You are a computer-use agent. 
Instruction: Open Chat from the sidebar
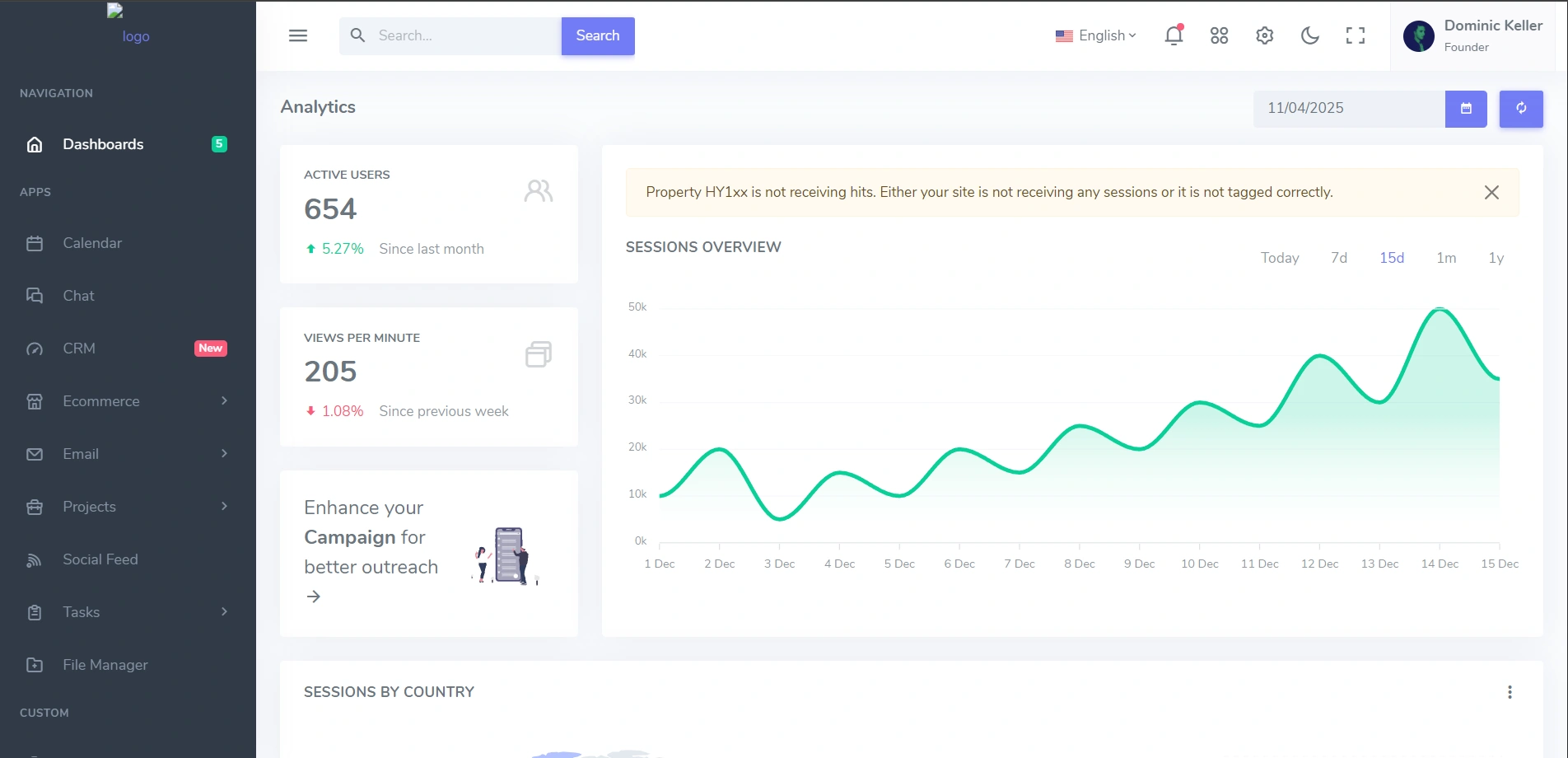coord(79,296)
